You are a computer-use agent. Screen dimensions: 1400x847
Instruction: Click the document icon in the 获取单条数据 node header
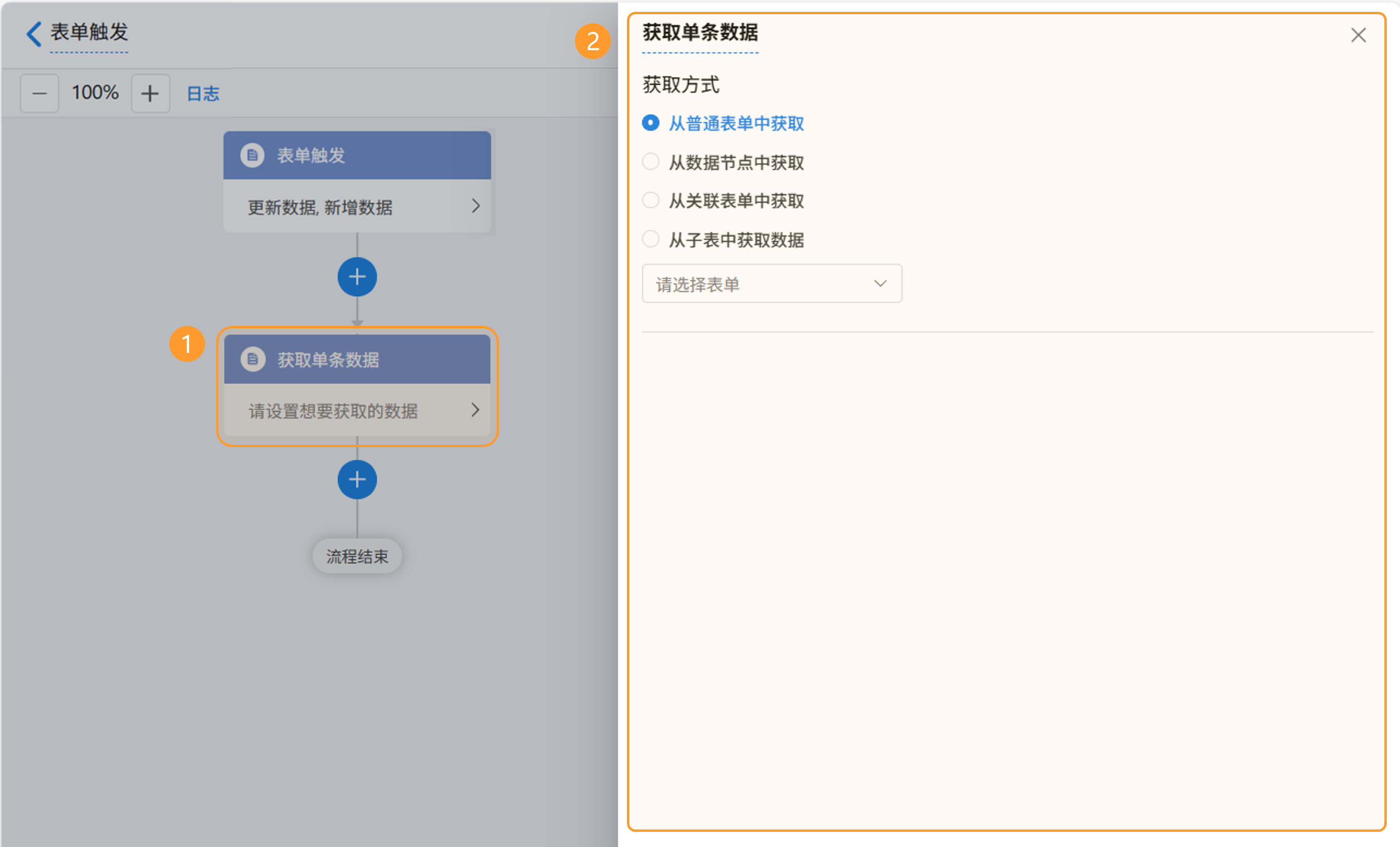(253, 359)
